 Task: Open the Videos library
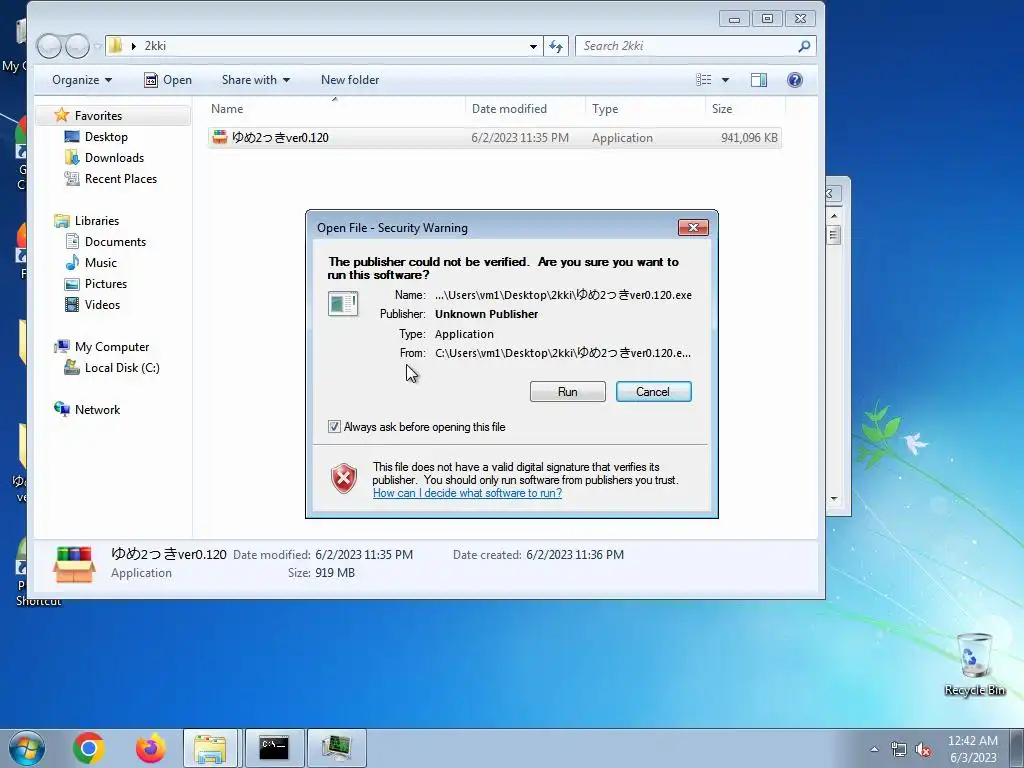[102, 304]
